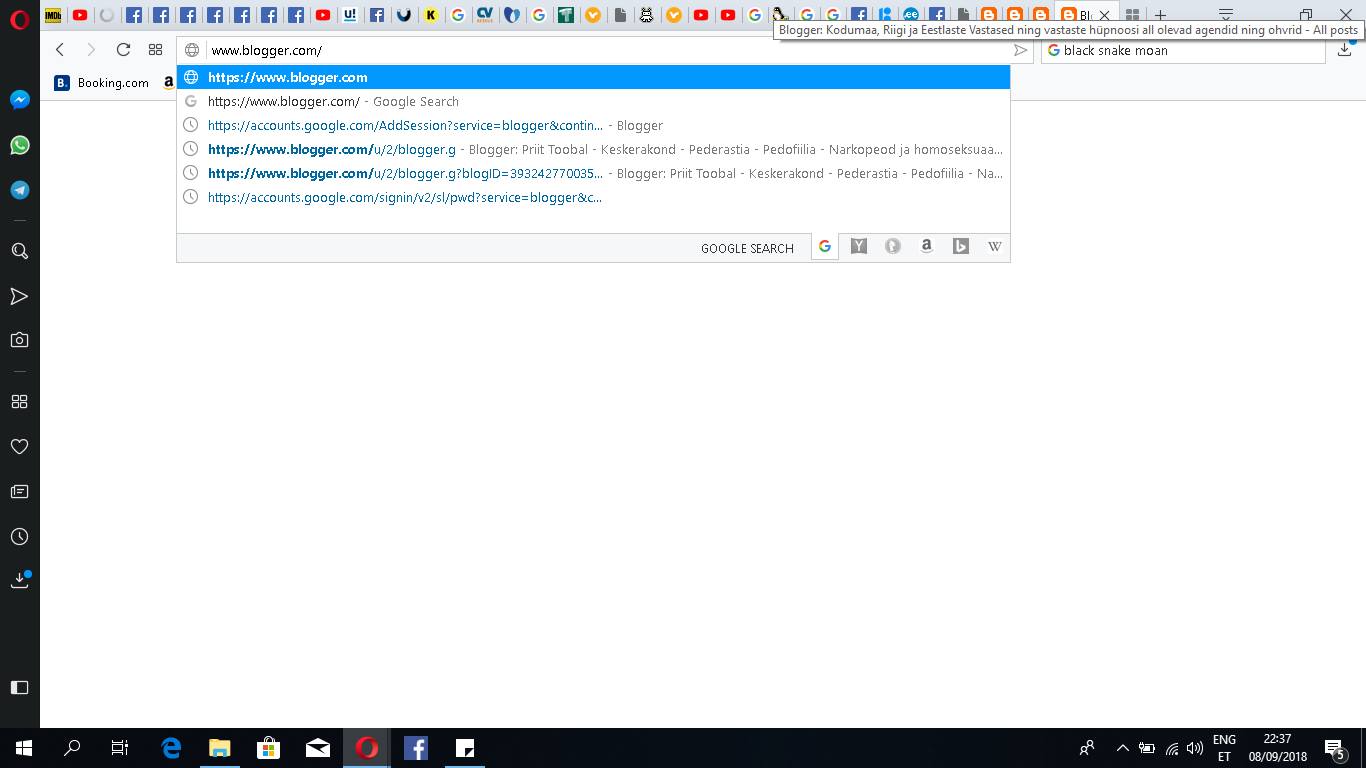The image size is (1366, 768).
Task: Open the start page grid button
Action: [x=155, y=50]
